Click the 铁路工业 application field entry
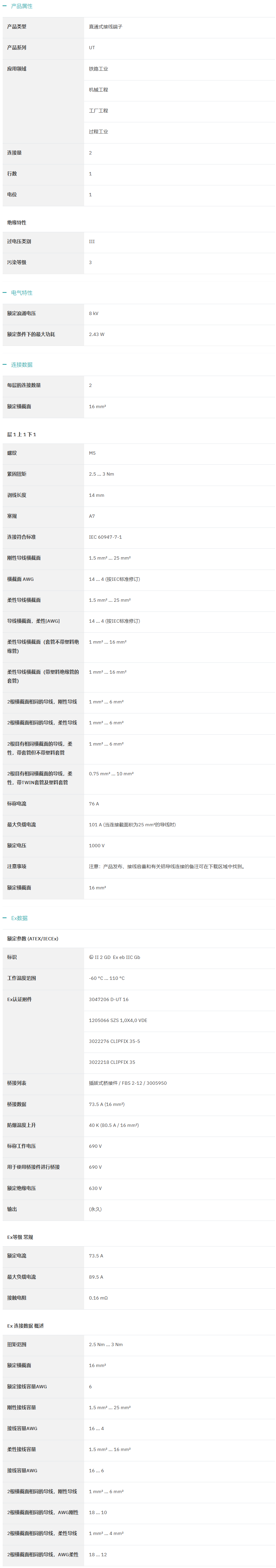Image resolution: width=276 pixels, height=1568 pixels. (98, 69)
